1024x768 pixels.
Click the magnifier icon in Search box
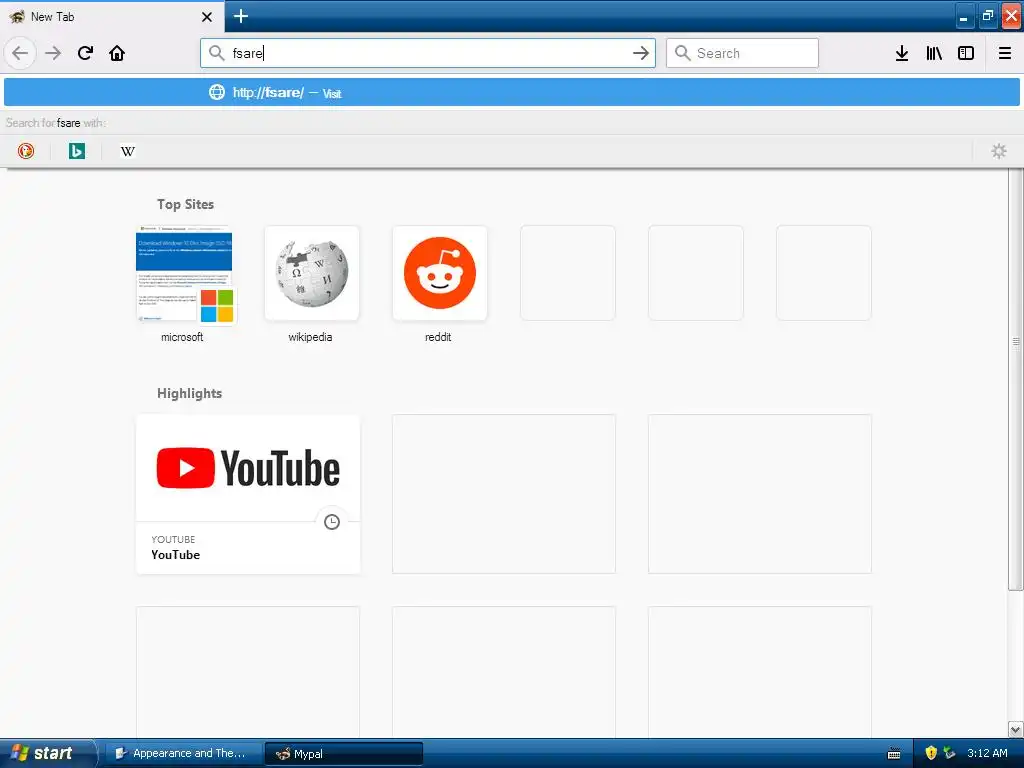[x=682, y=53]
